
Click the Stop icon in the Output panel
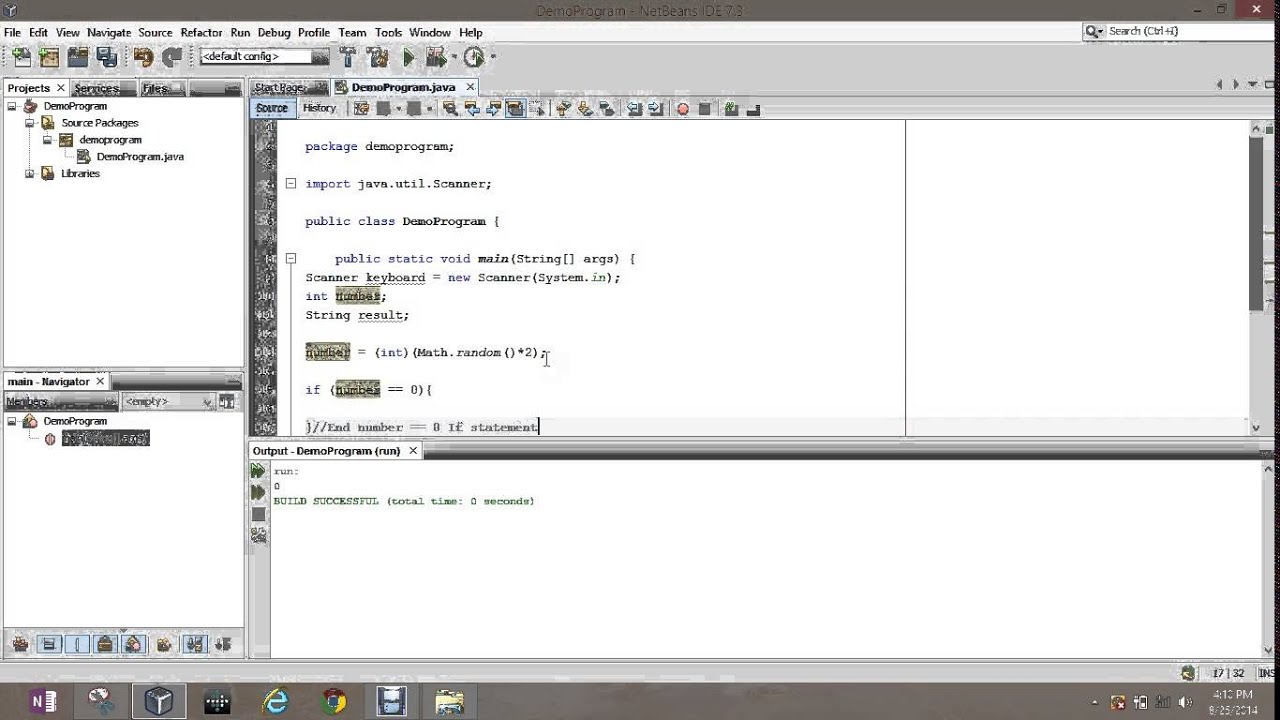click(x=258, y=514)
